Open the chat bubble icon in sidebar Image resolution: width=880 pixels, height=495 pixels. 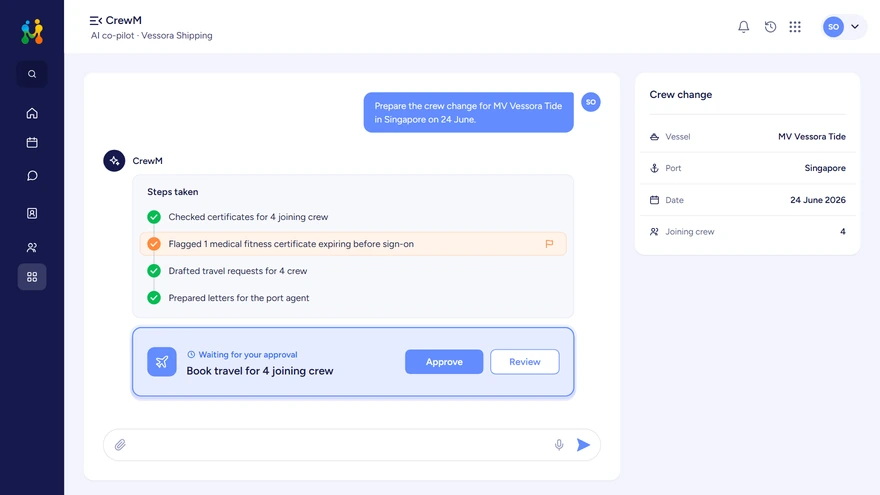point(32,176)
